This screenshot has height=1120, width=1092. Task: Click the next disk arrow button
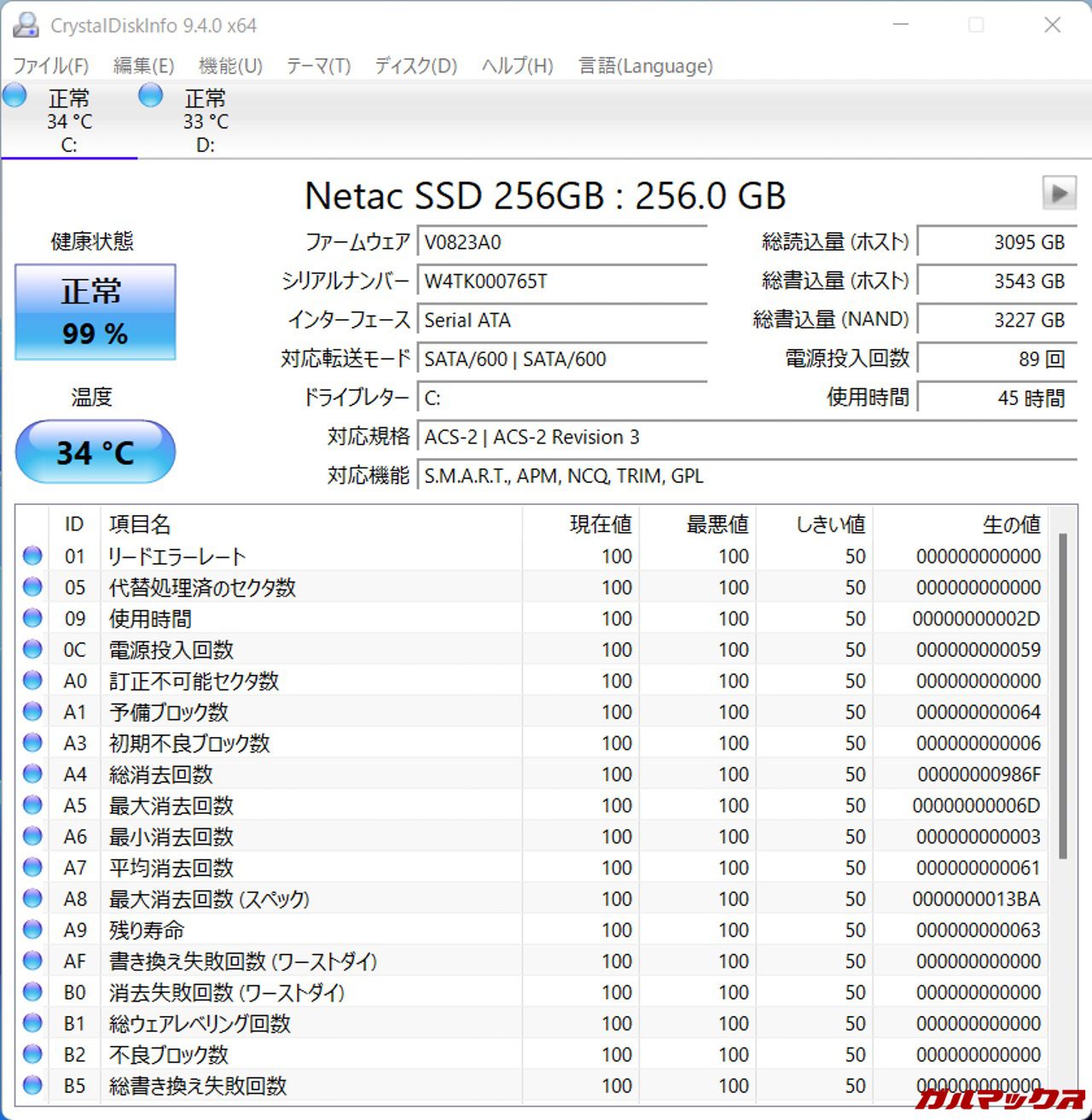[x=1059, y=194]
